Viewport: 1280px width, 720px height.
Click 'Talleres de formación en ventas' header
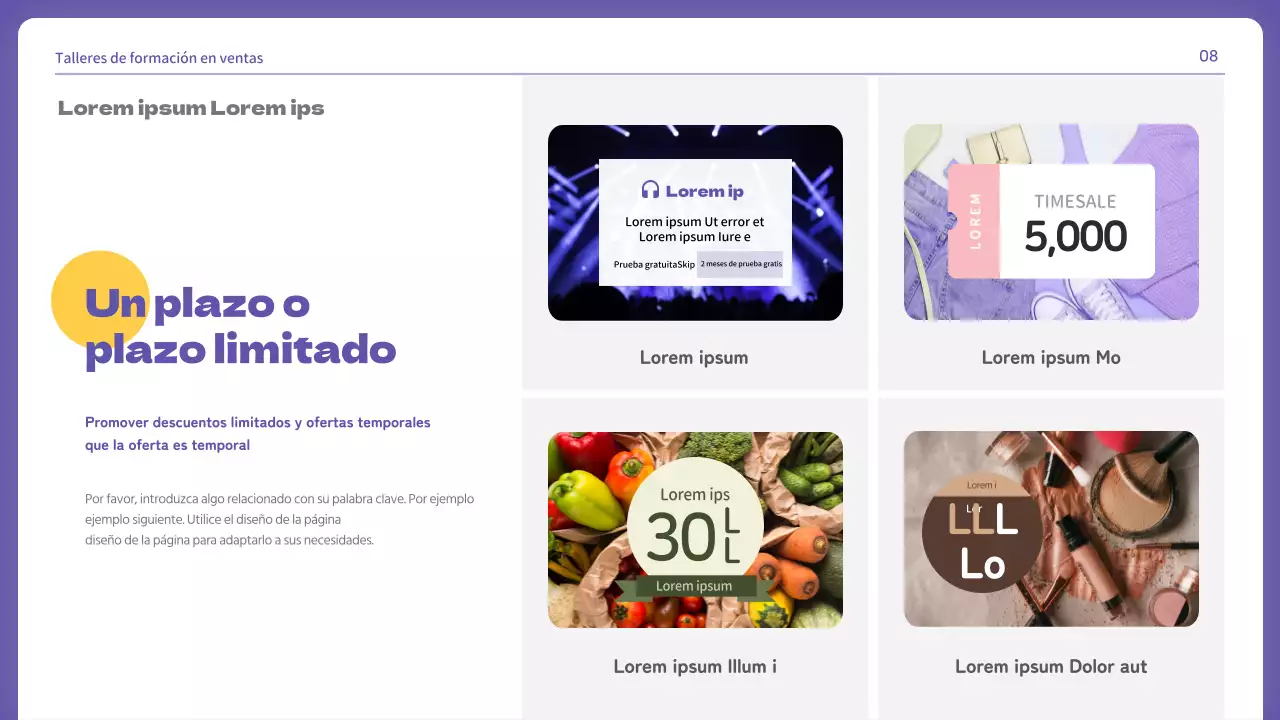(159, 58)
